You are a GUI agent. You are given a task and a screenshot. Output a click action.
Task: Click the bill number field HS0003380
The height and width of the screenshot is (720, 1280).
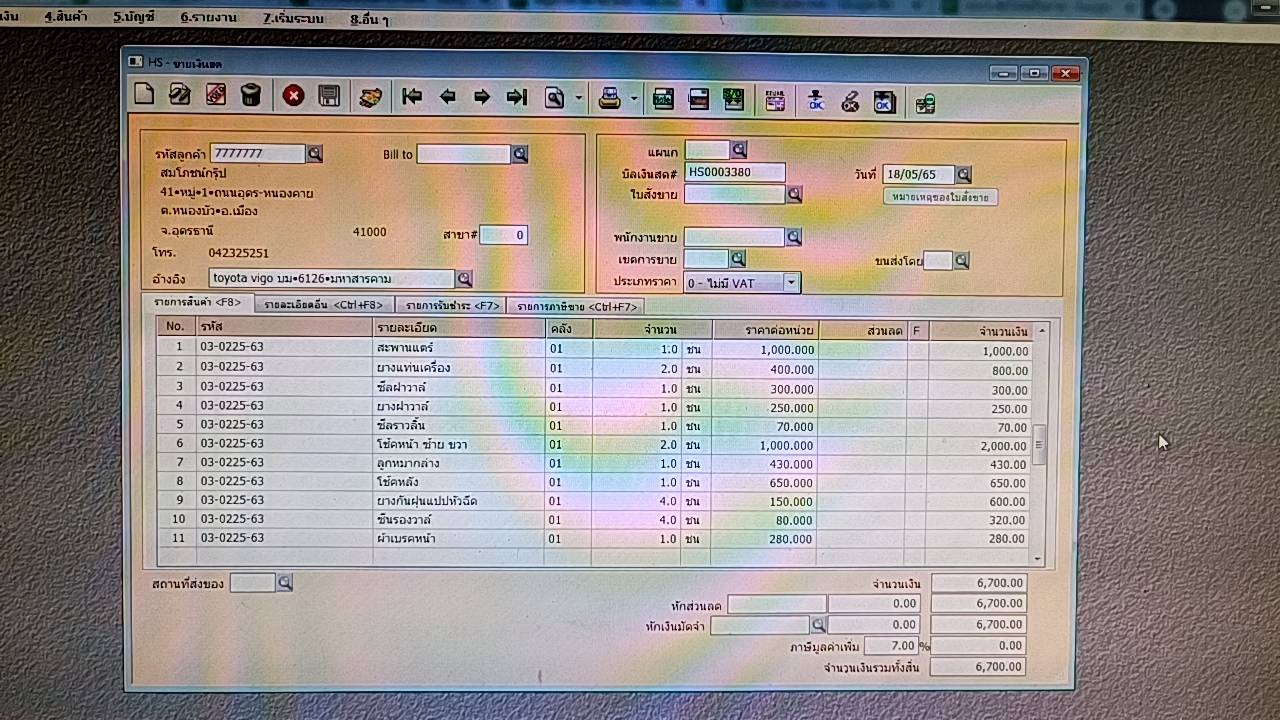(x=735, y=172)
